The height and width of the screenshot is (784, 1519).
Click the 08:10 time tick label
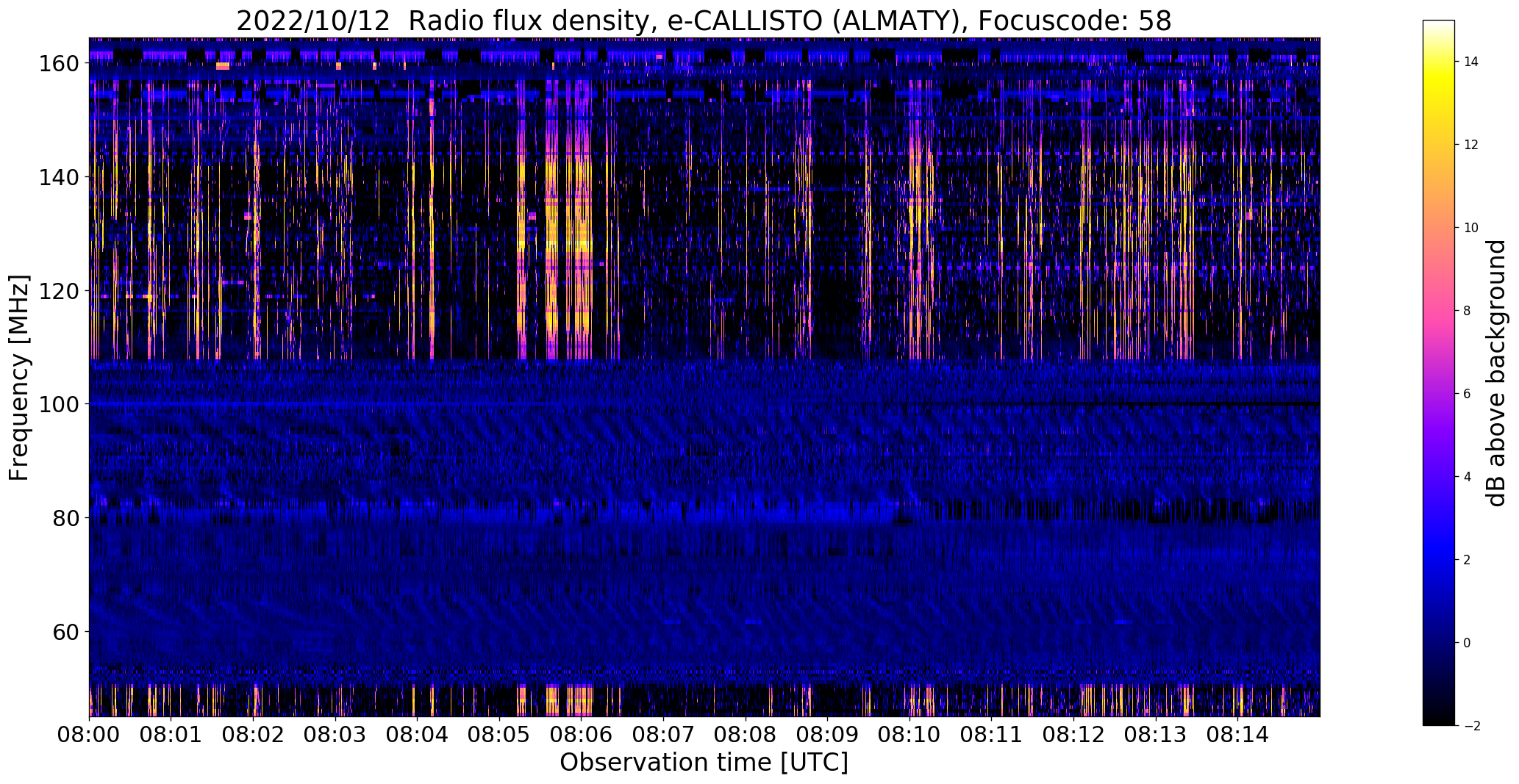point(910,734)
